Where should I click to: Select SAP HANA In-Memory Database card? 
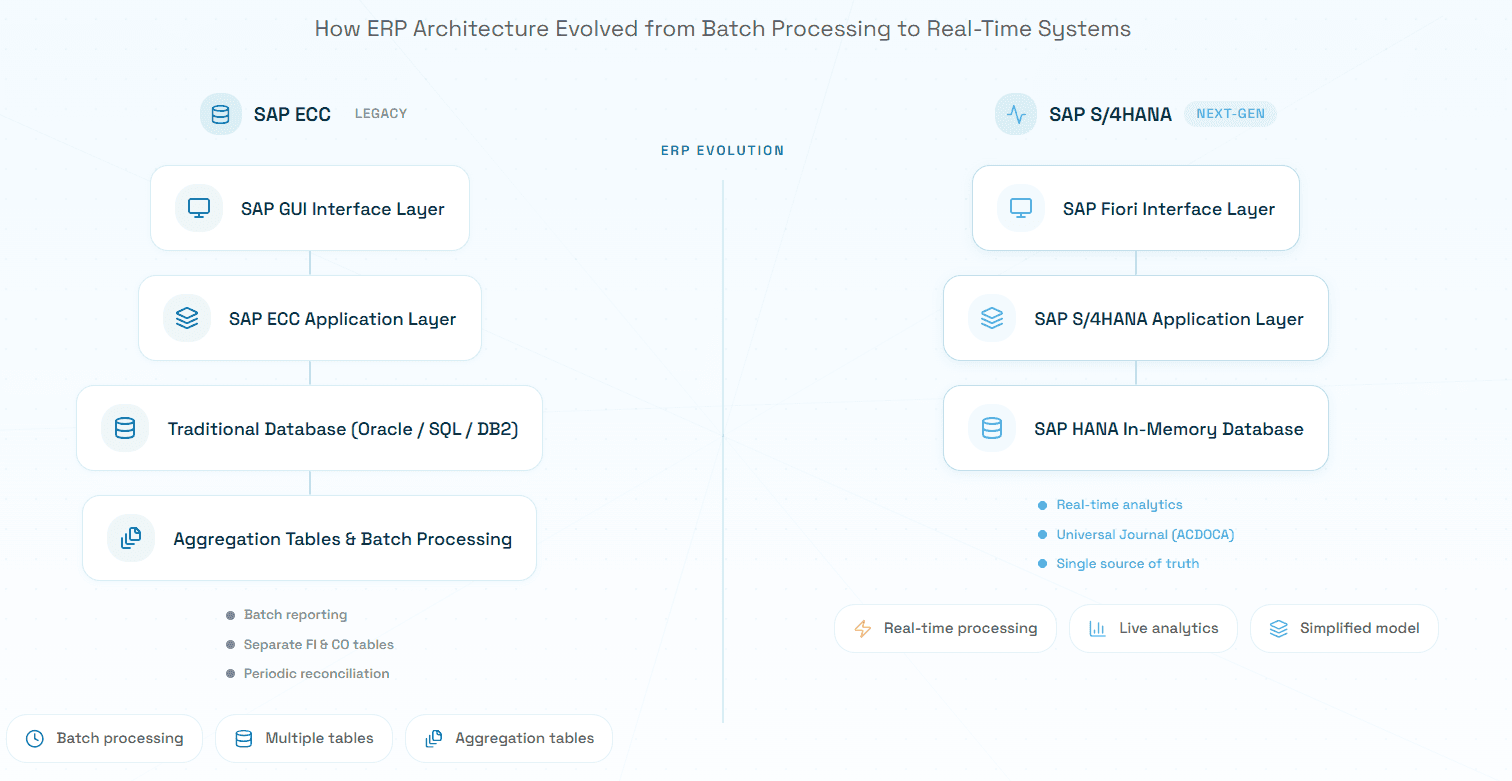(x=1136, y=428)
